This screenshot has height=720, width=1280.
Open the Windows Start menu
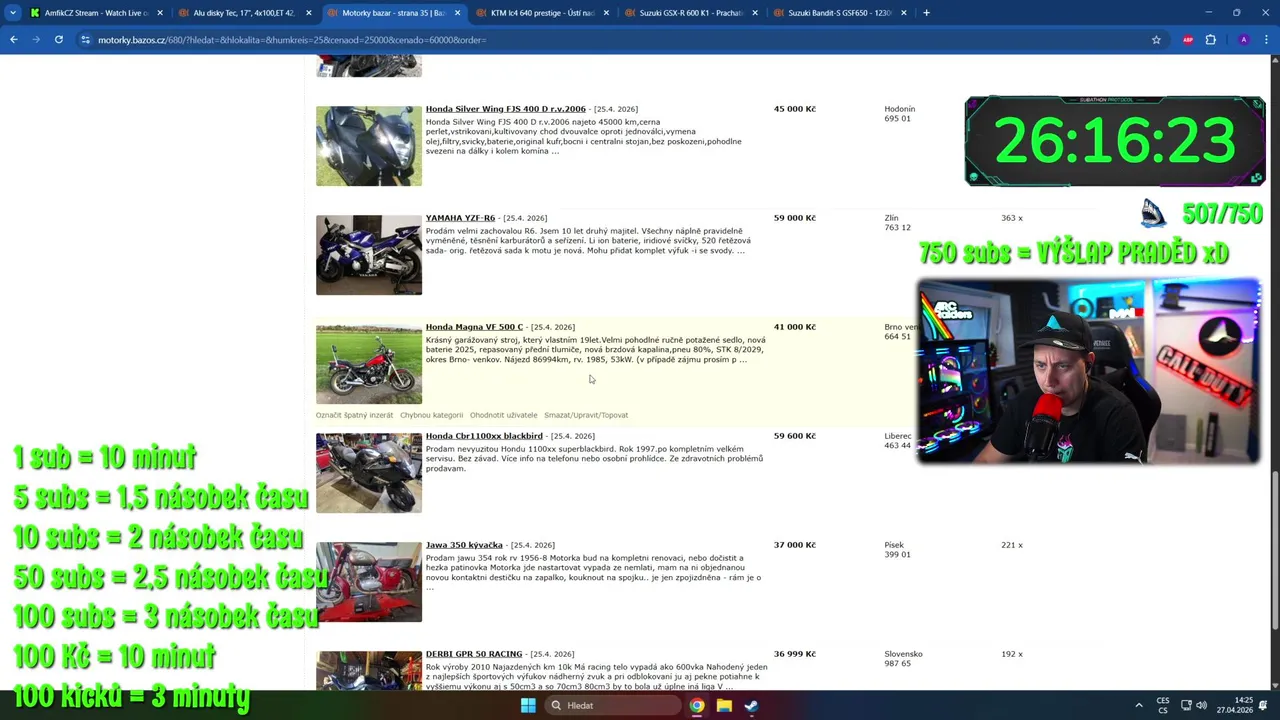[x=528, y=705]
